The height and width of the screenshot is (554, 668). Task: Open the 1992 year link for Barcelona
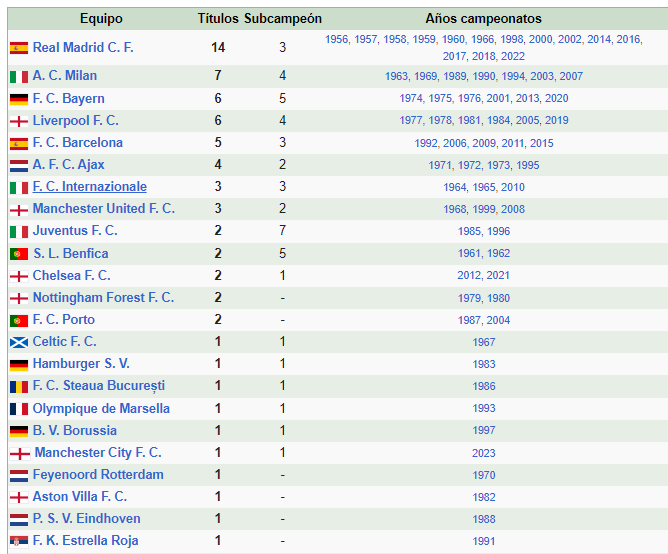(x=426, y=143)
